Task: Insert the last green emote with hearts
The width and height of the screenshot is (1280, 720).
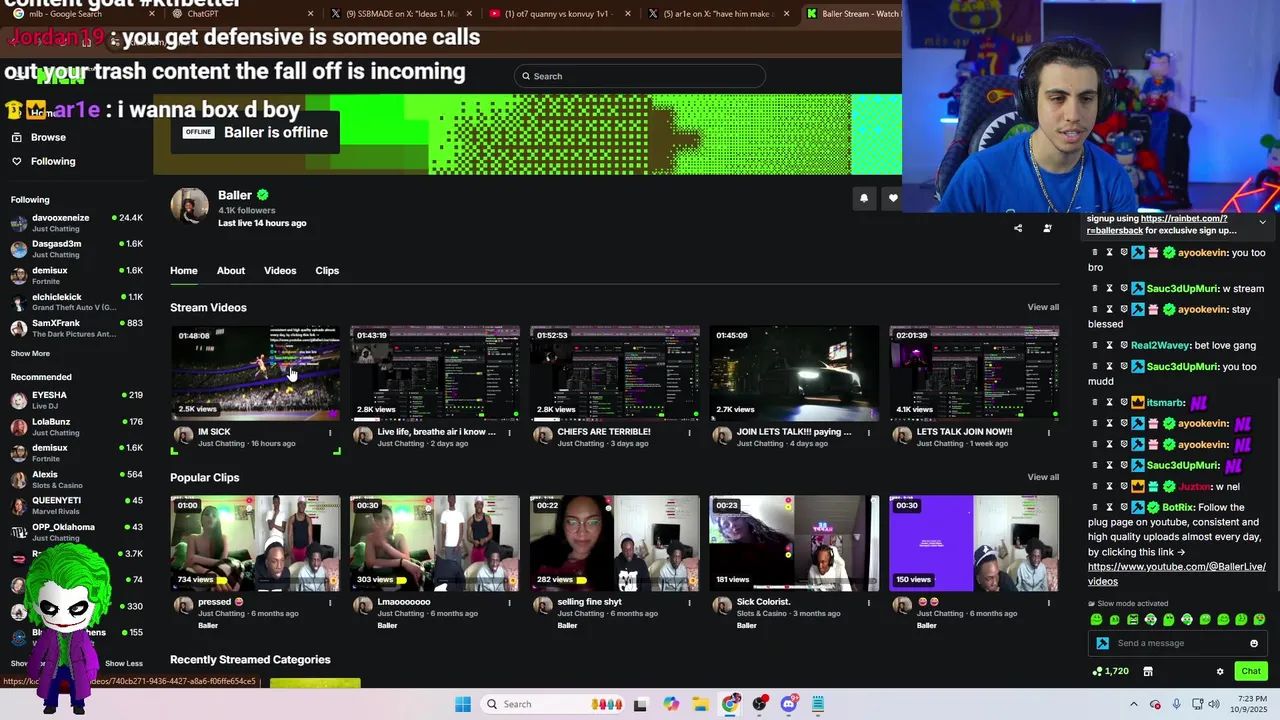Action: click(x=1259, y=620)
